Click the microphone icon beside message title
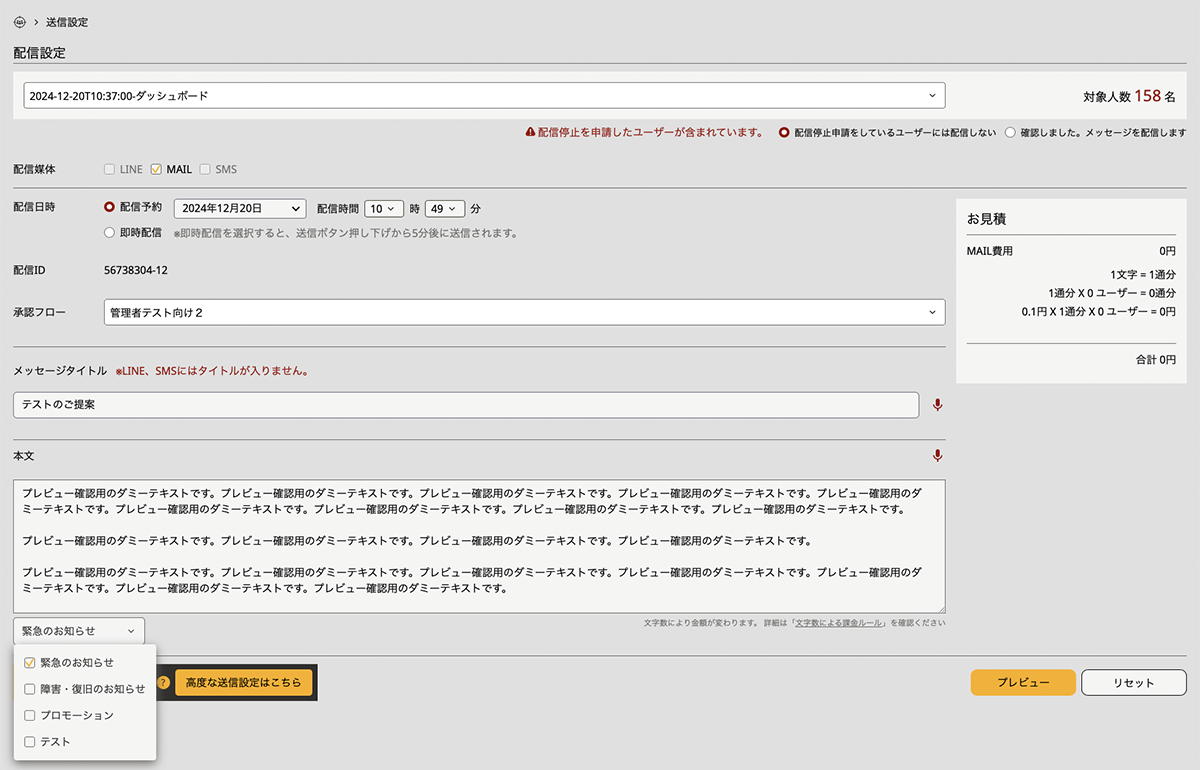This screenshot has height=770, width=1200. coord(937,405)
